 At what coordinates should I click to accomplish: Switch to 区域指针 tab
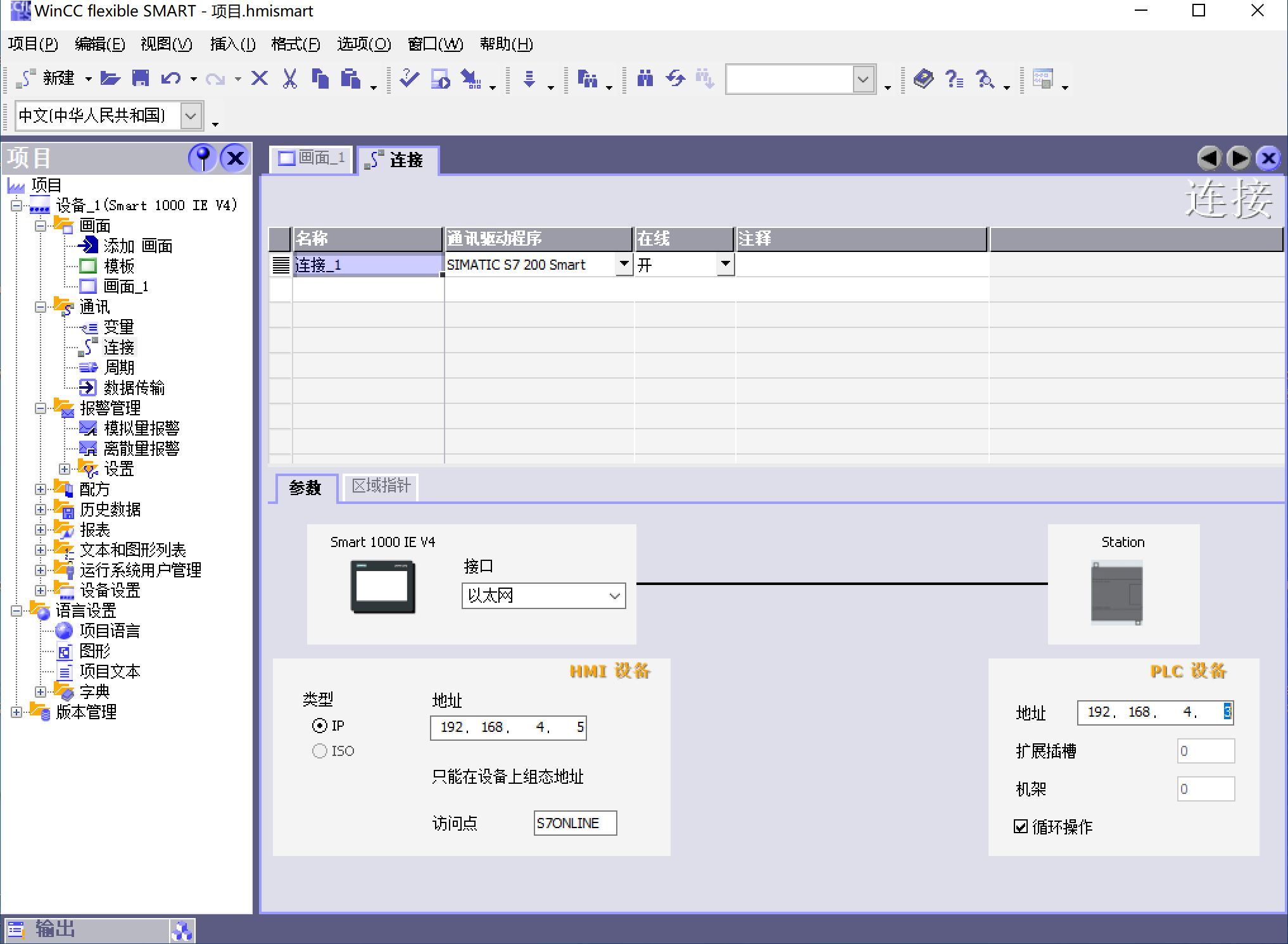[x=380, y=486]
